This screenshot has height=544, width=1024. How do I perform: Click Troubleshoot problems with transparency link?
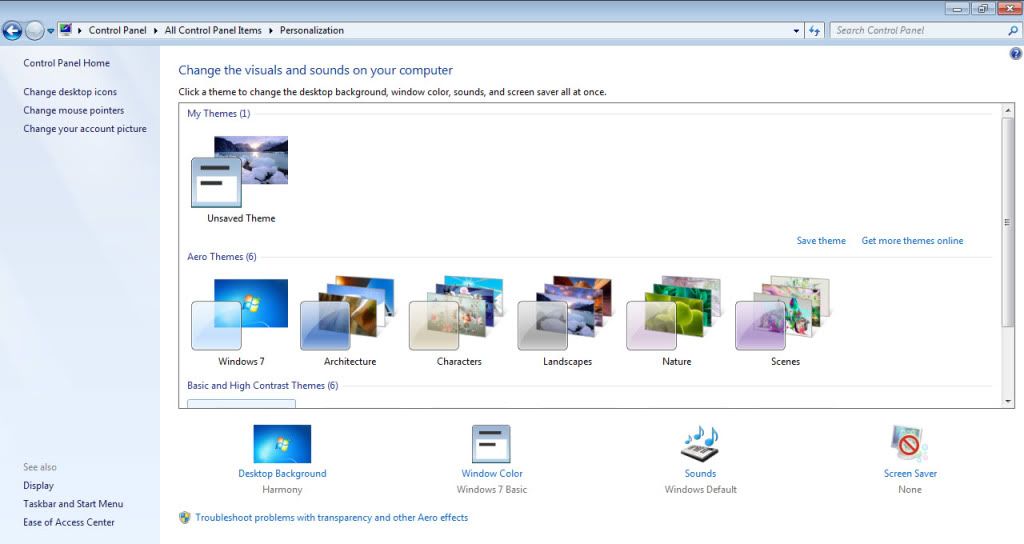coord(332,518)
